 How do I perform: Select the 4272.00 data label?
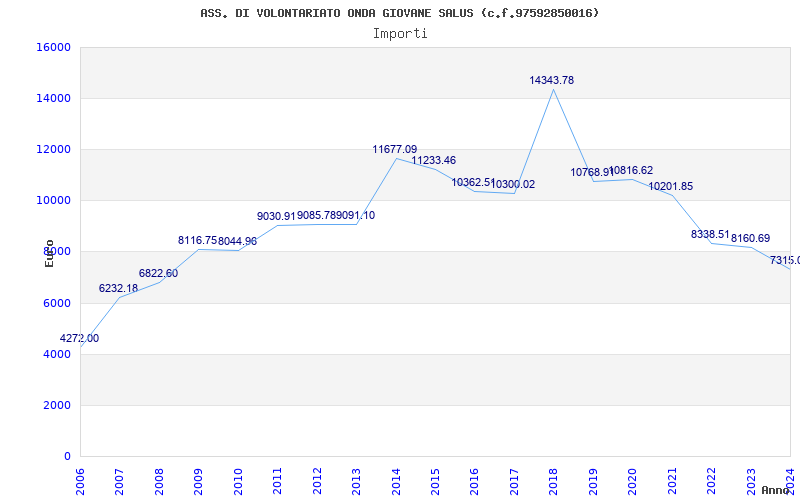pyautogui.click(x=79, y=338)
